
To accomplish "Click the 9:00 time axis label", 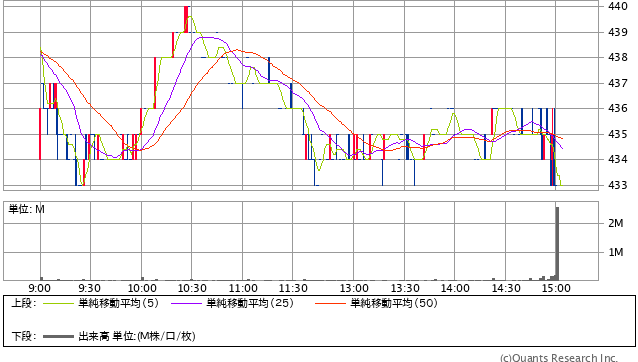I will point(39,288).
